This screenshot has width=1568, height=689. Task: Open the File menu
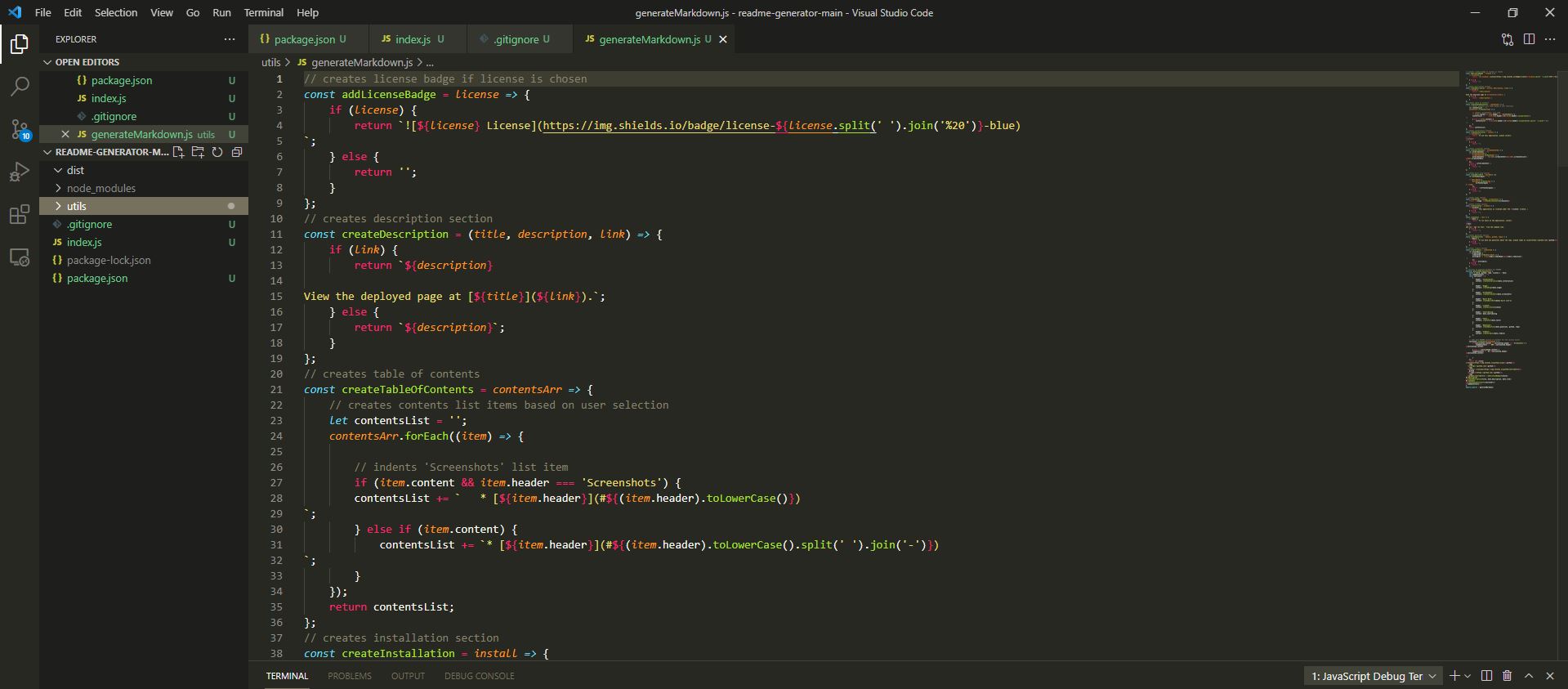click(42, 12)
